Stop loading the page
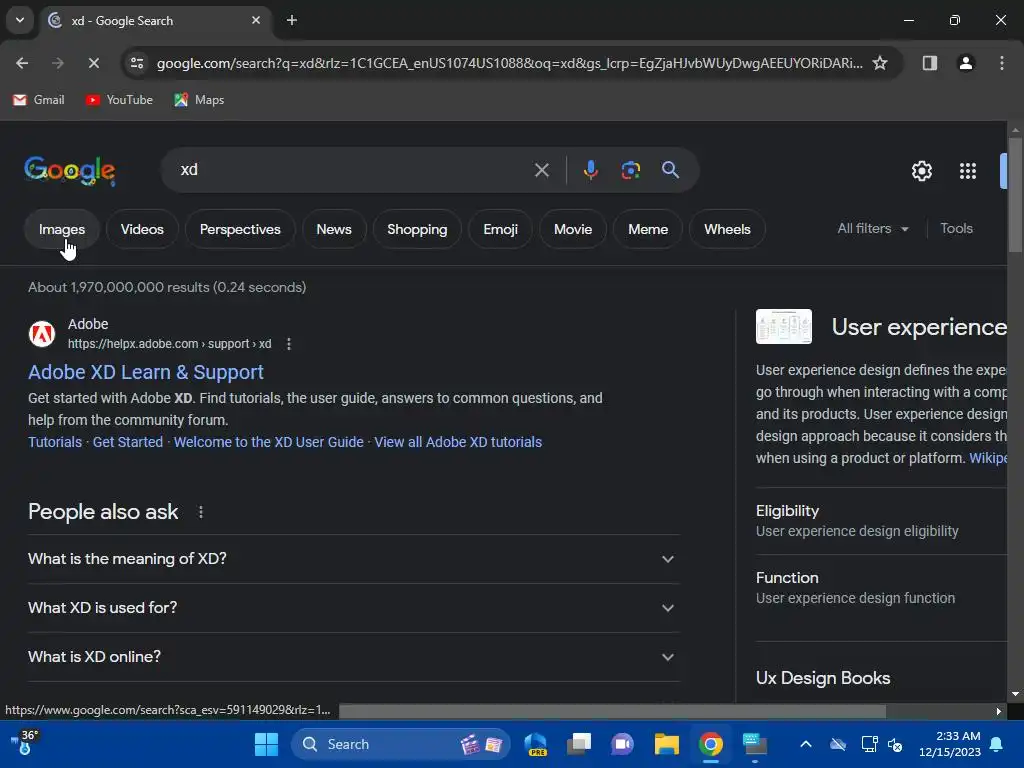This screenshot has width=1024, height=768. coord(93,63)
